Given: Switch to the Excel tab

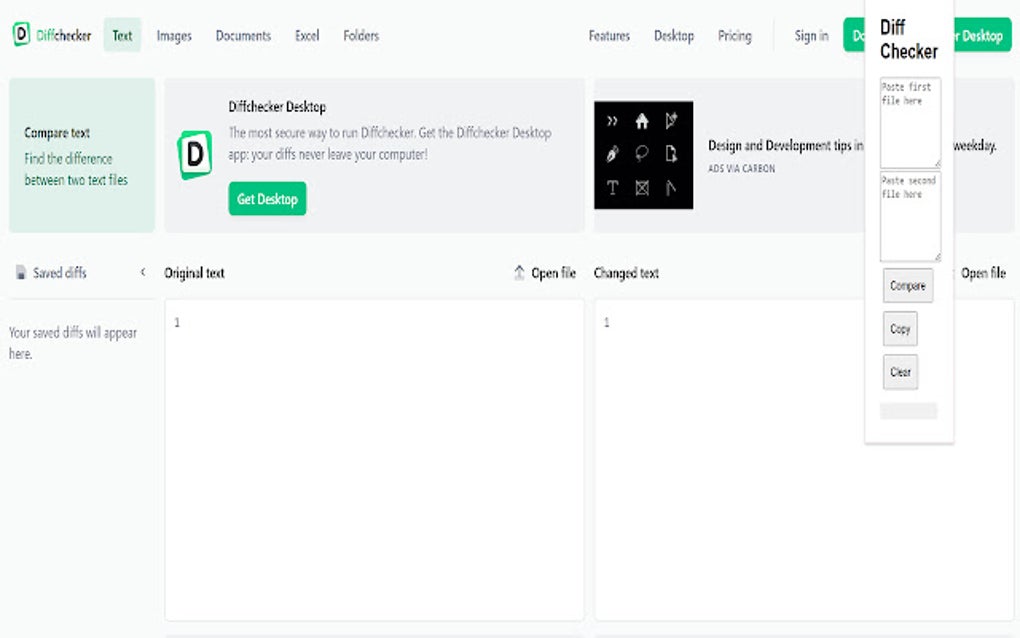Looking at the screenshot, I should point(306,35).
